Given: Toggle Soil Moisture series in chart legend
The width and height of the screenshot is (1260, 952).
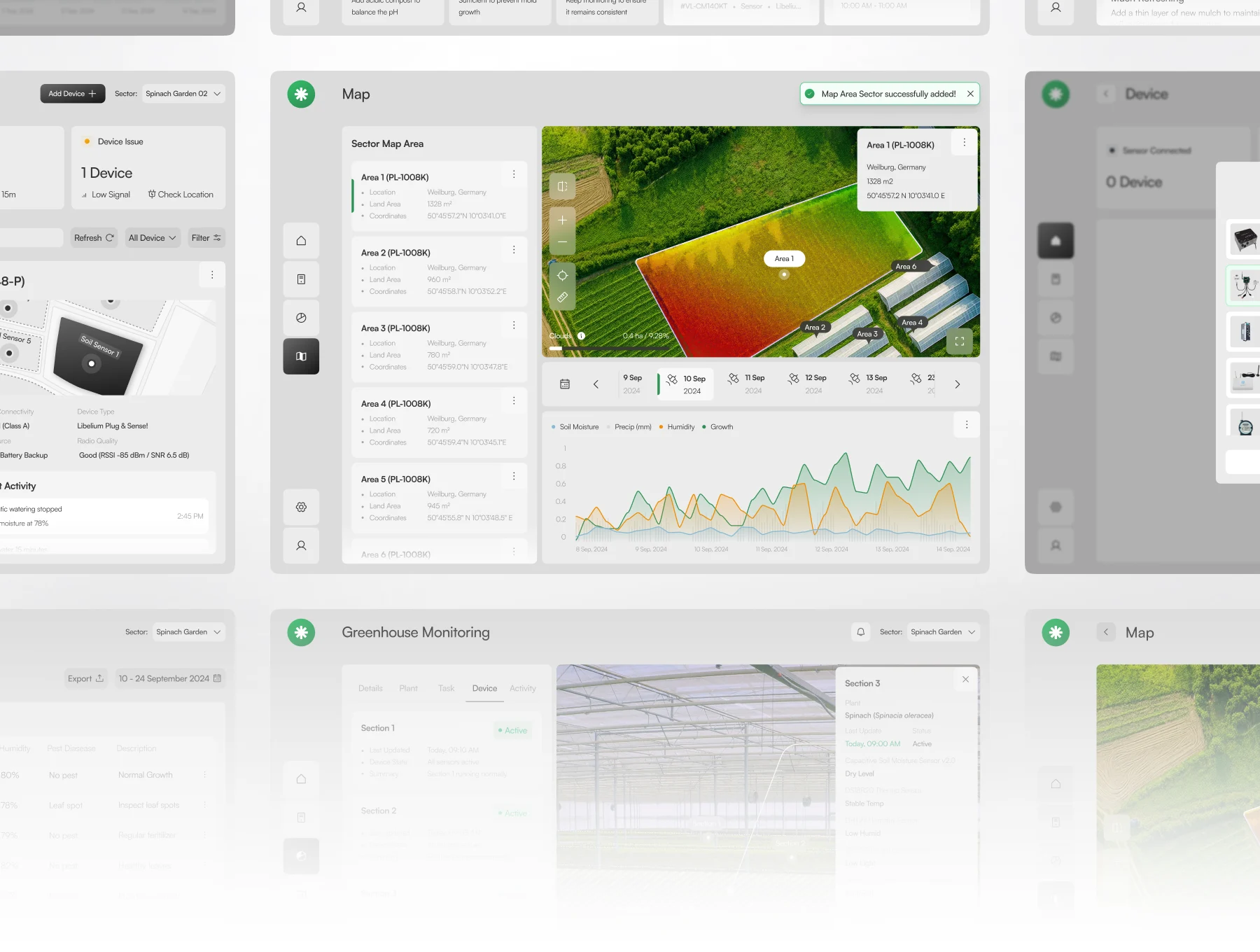Looking at the screenshot, I should (575, 427).
